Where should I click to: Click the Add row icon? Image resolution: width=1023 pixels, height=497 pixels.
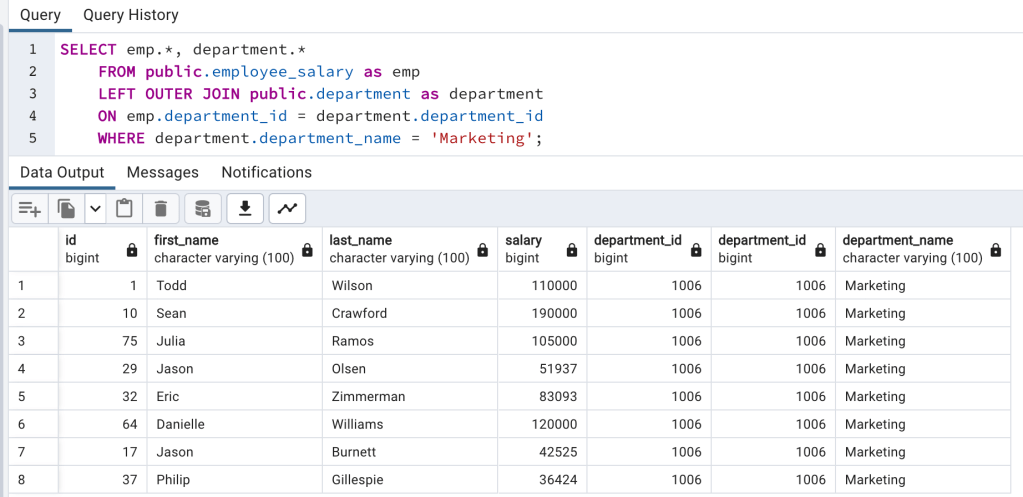(x=30, y=209)
